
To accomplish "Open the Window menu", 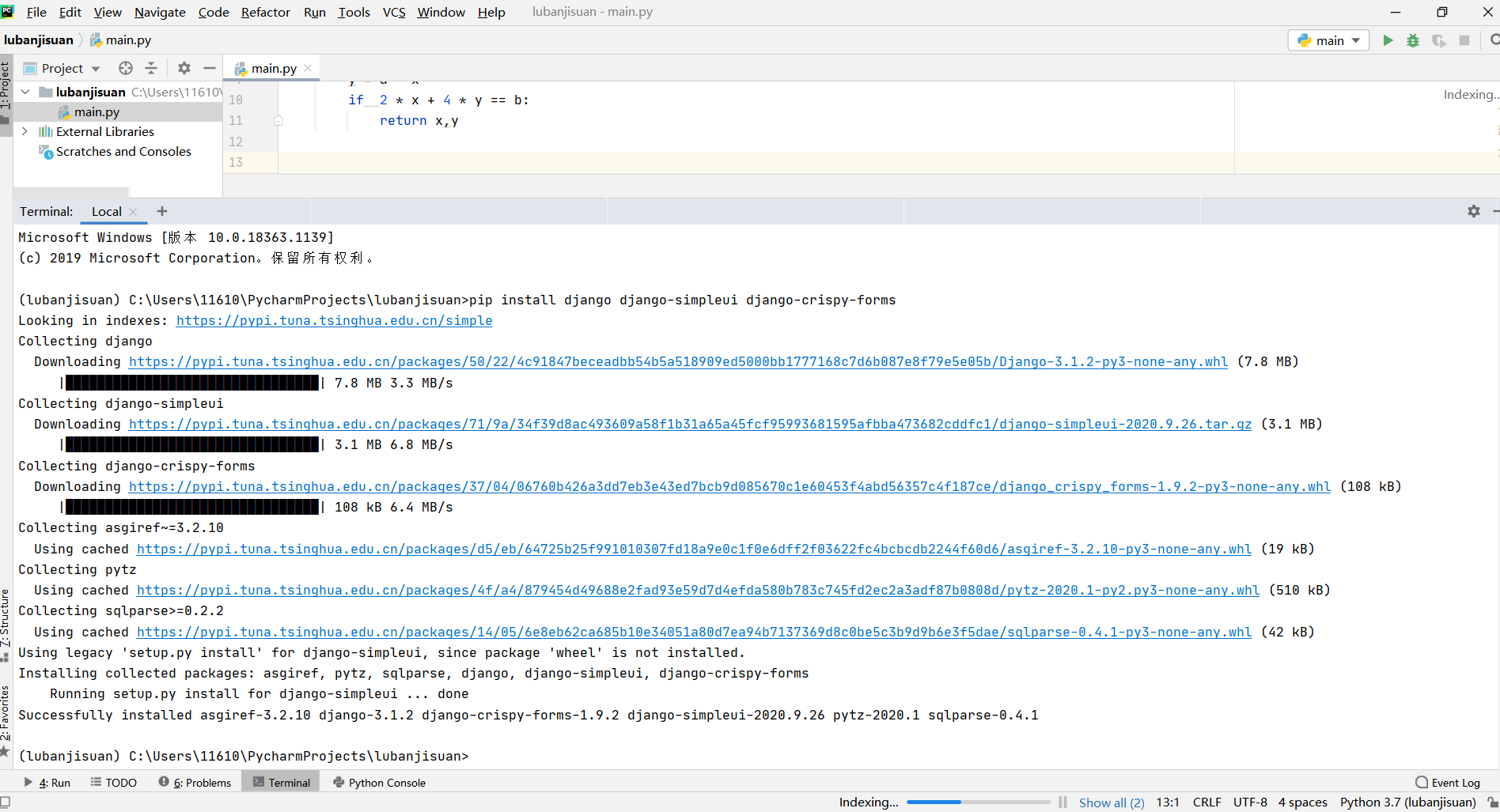I will click(441, 12).
